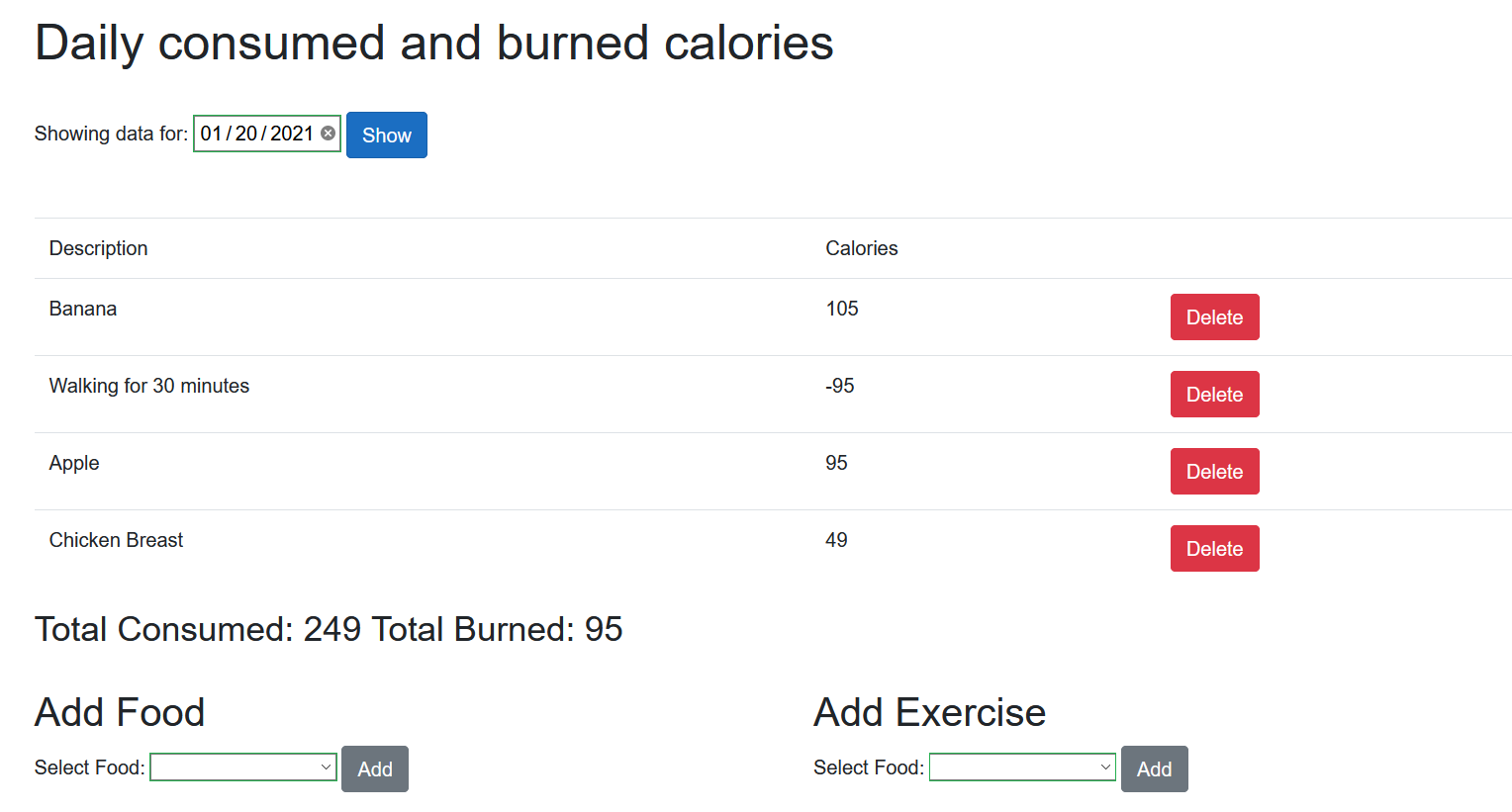1512x812 pixels.
Task: Click the Calories column header
Action: pyautogui.click(x=862, y=248)
